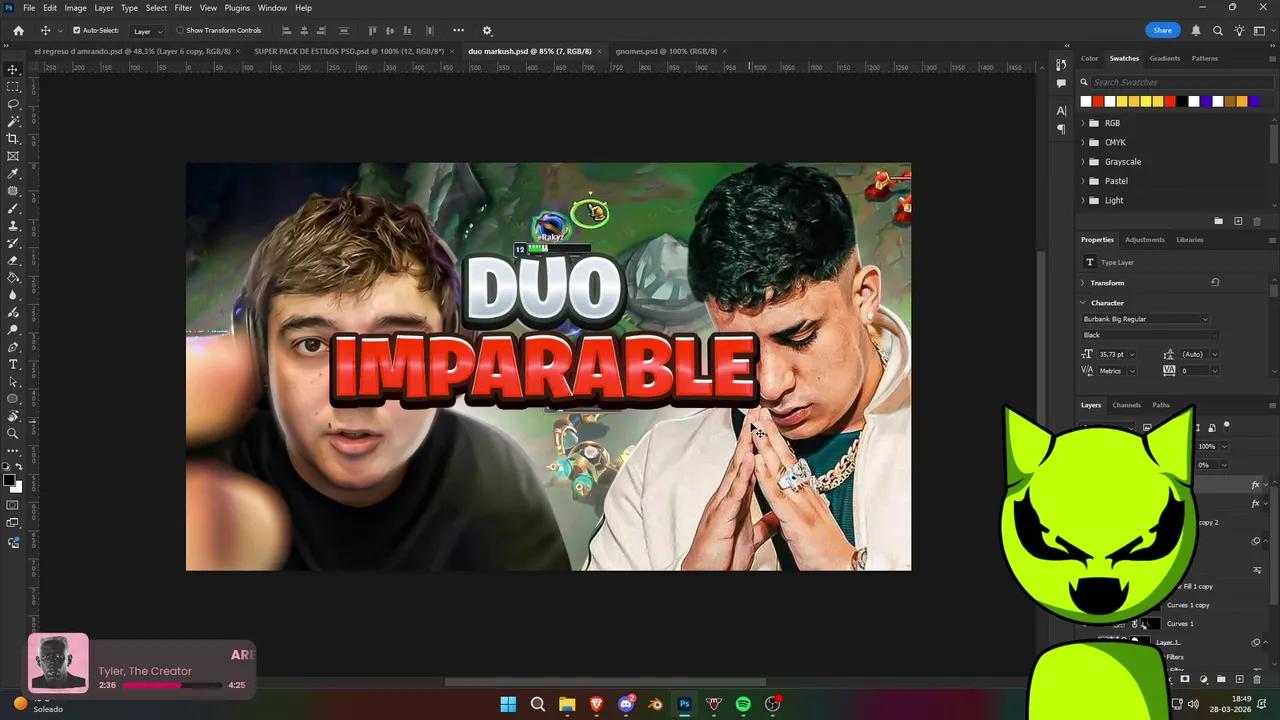Screen dimensions: 1280x720
Task: Expand the Transform section in Properties
Action: 1083,283
